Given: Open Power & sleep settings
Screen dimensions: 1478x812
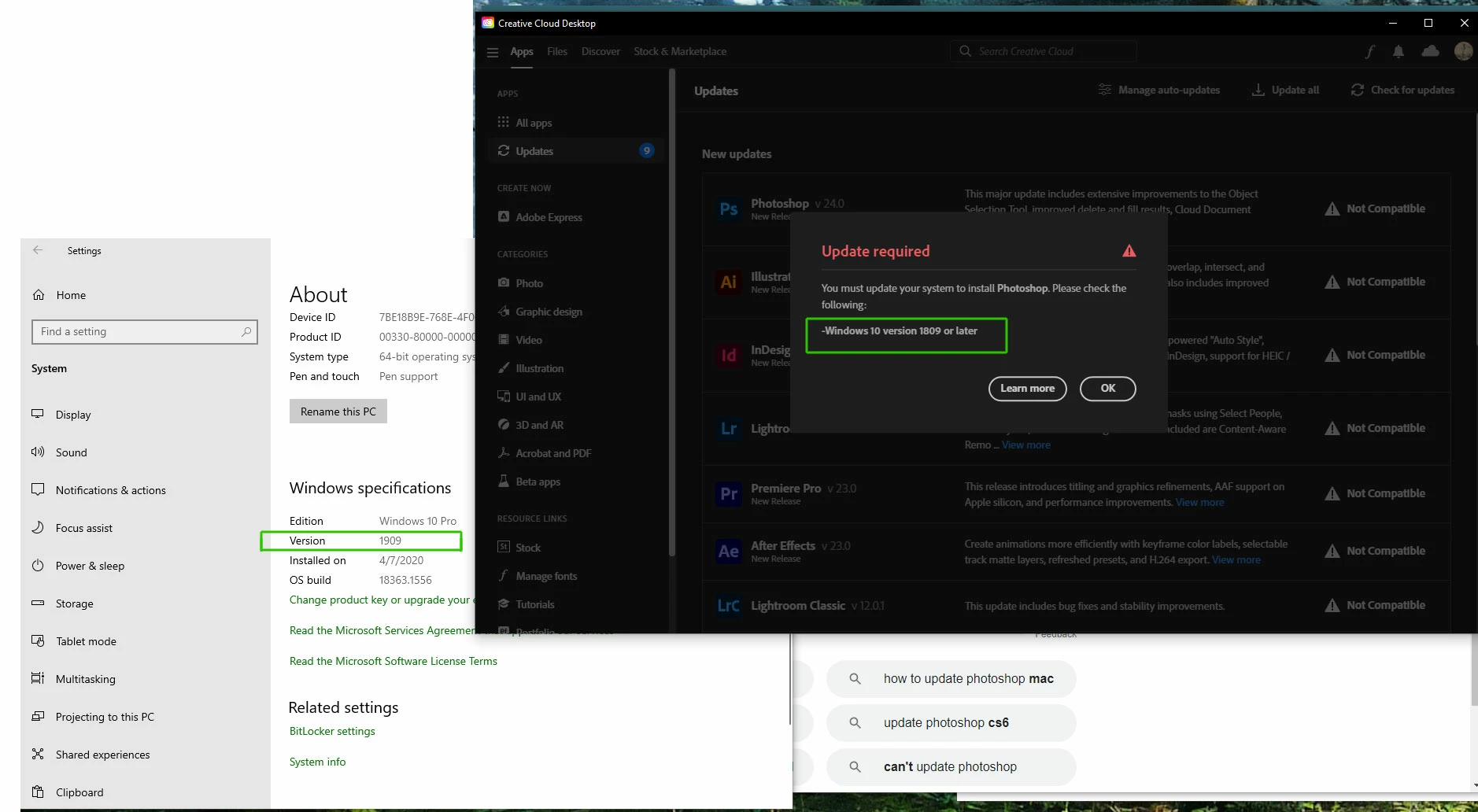Looking at the screenshot, I should [x=146, y=566].
